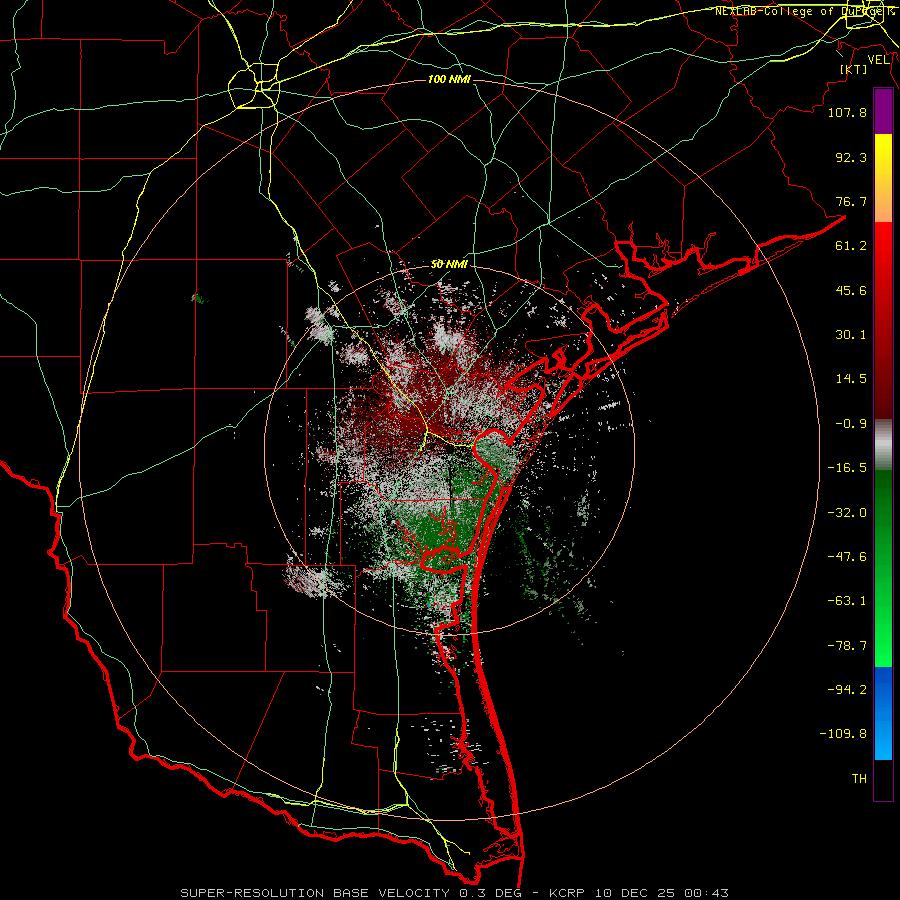Image resolution: width=900 pixels, height=900 pixels.
Task: Click the -32.0 legend value
Action: click(847, 513)
